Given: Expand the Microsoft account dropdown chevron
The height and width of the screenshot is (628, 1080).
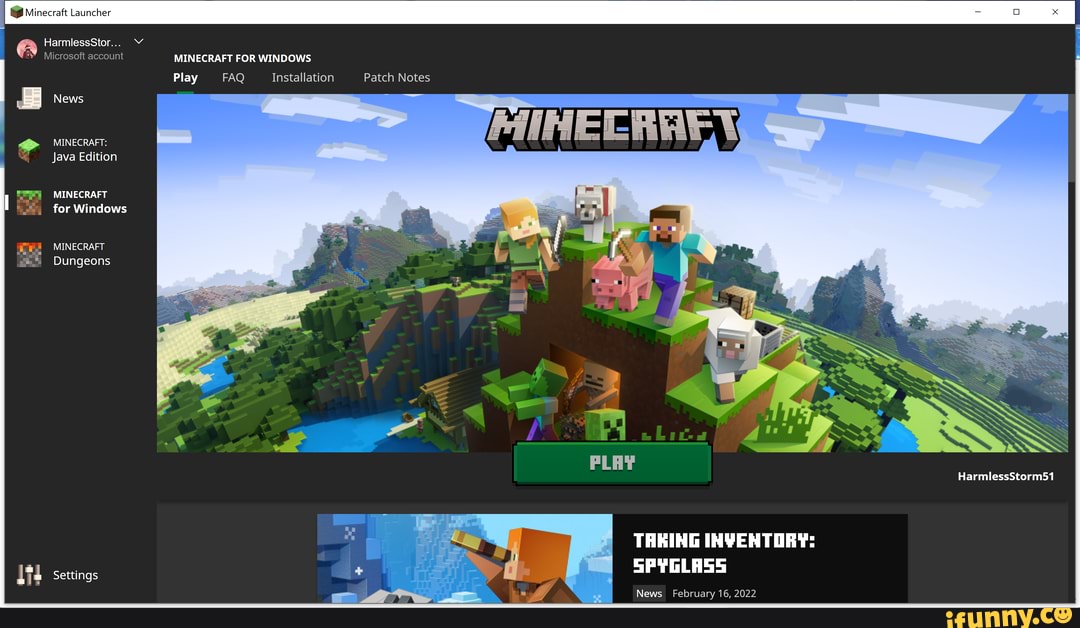Looking at the screenshot, I should (138, 41).
